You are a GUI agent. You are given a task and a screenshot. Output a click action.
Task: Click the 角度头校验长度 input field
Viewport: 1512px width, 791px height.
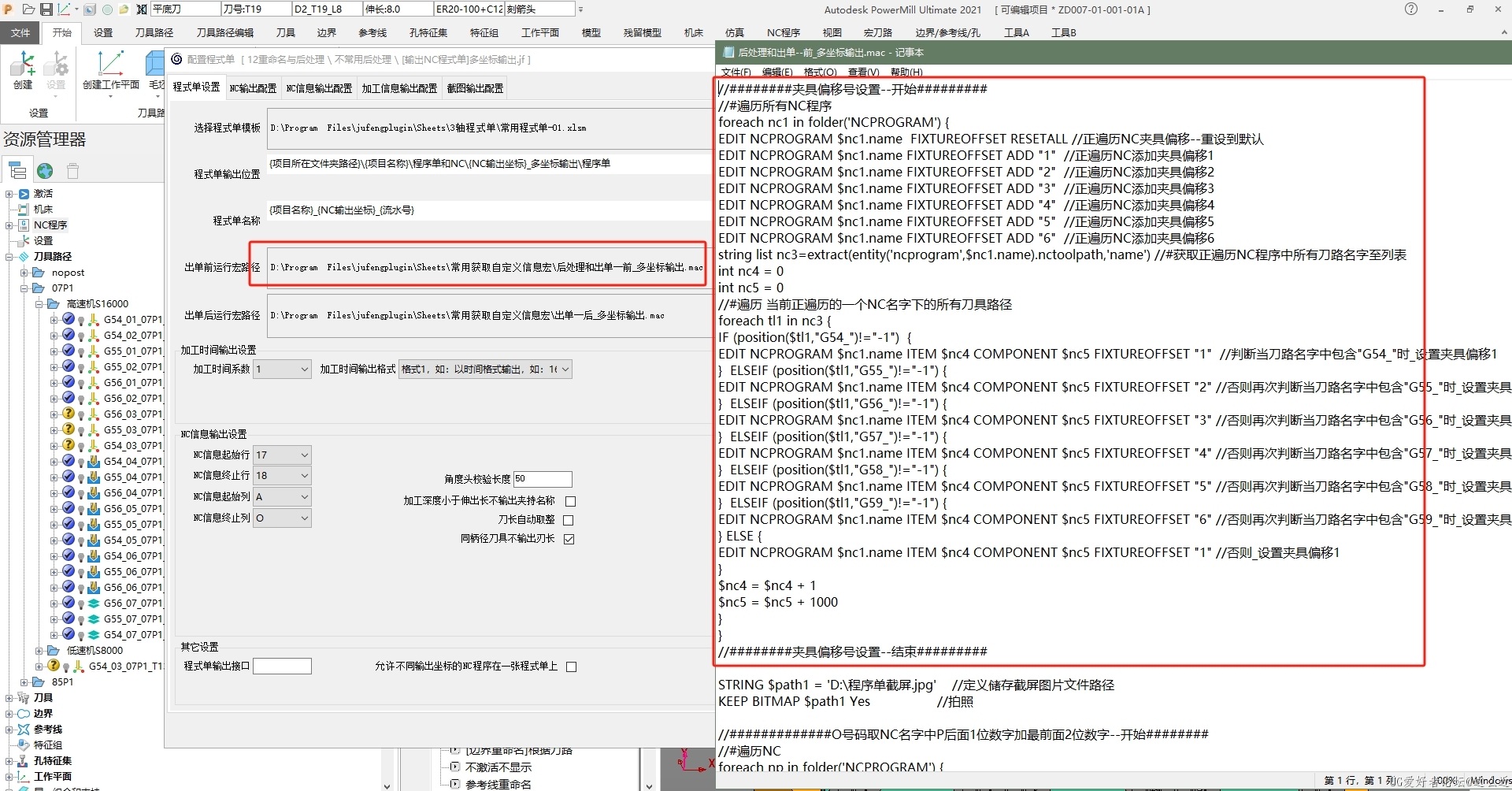click(x=542, y=479)
